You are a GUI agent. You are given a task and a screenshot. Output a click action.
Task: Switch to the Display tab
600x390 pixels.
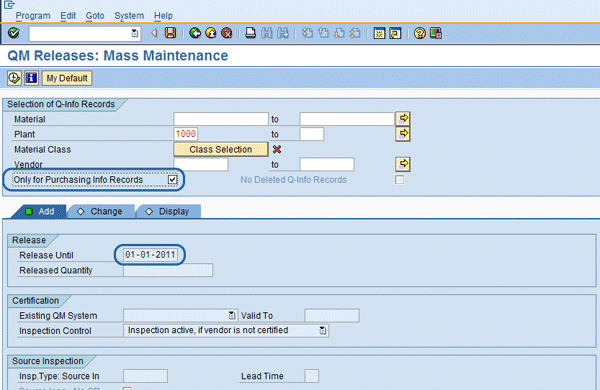pos(169,211)
